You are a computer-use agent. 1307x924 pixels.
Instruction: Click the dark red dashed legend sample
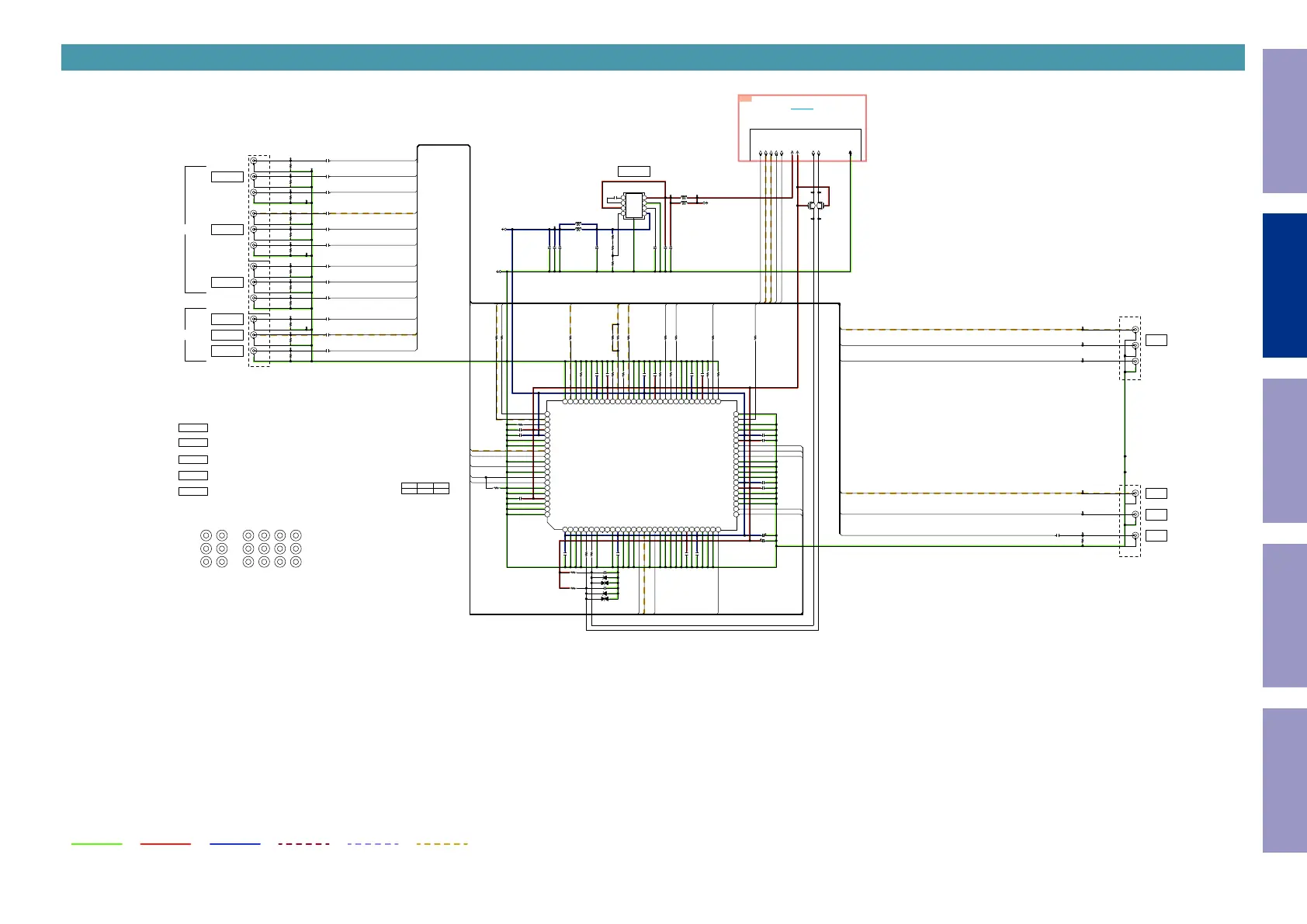click(303, 843)
